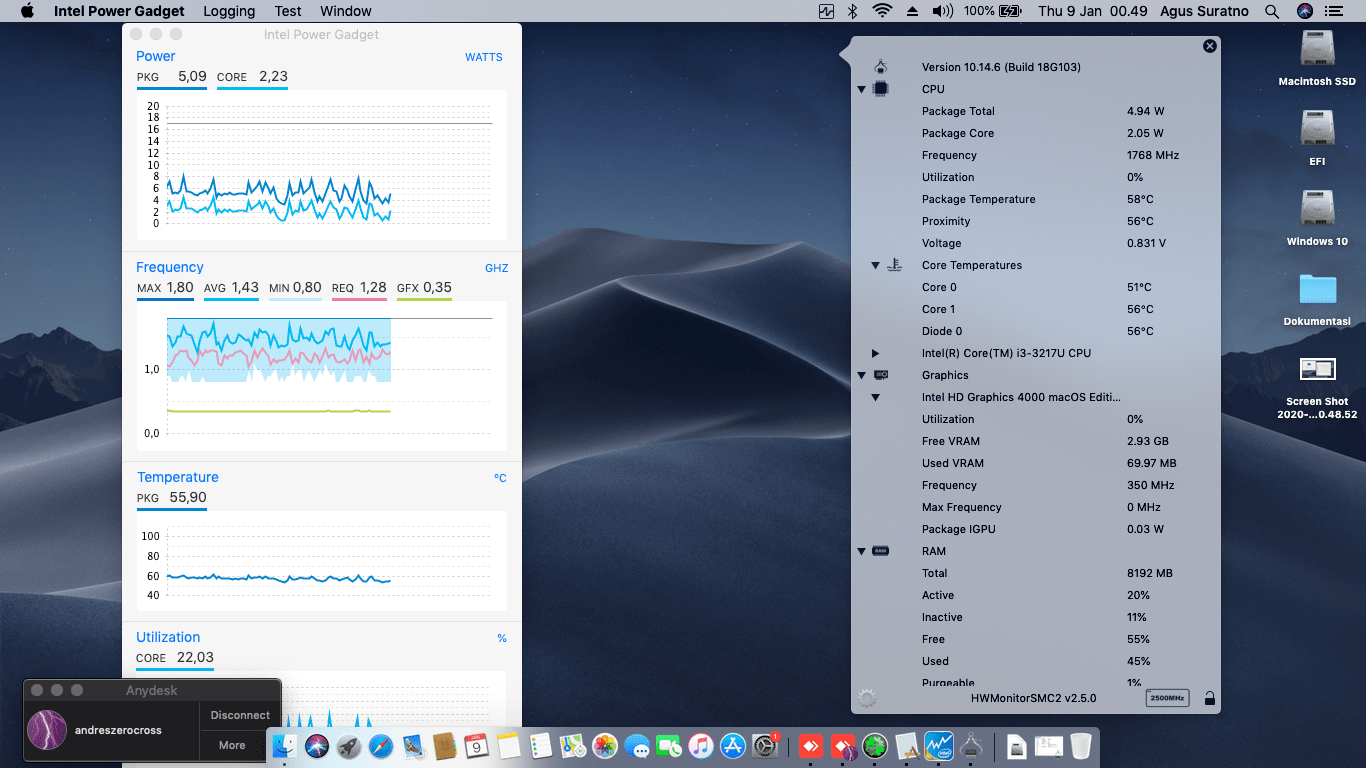The image size is (1366, 768).
Task: Open the Intel Power Gadget app menu
Action: click(119, 11)
